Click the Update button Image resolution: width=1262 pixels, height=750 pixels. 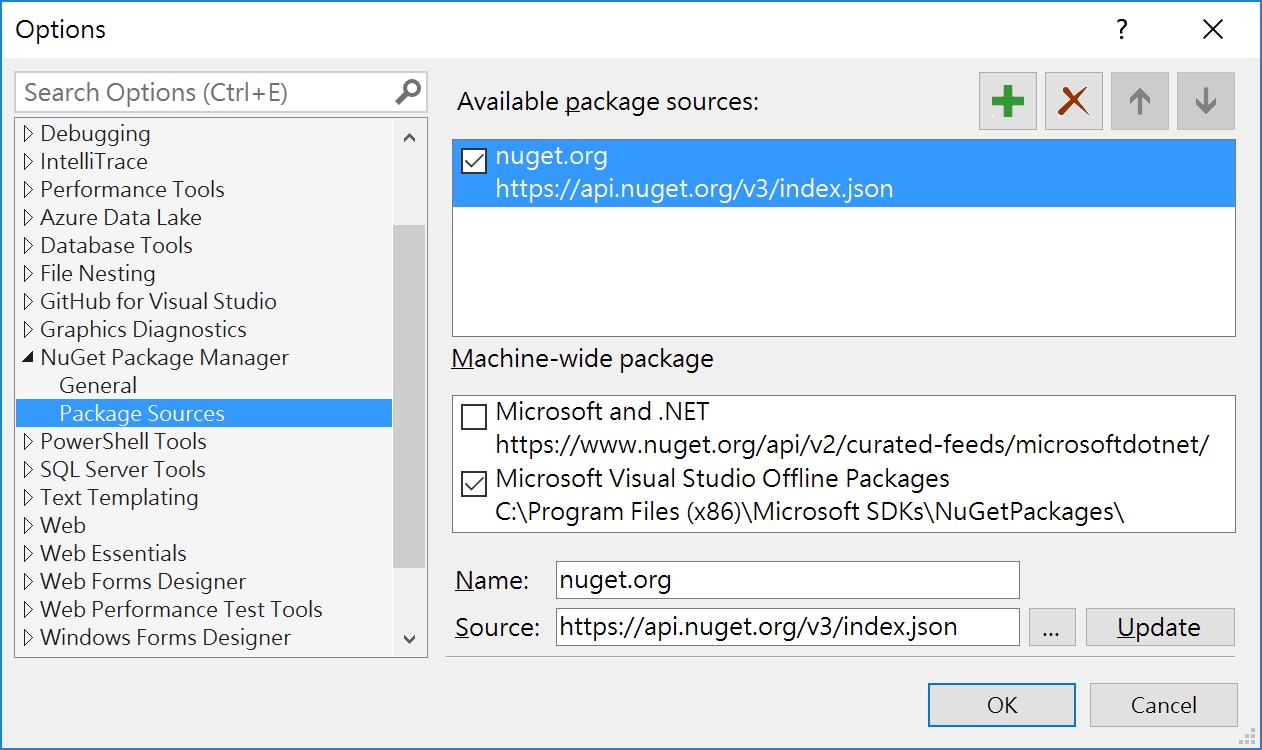tap(1159, 627)
